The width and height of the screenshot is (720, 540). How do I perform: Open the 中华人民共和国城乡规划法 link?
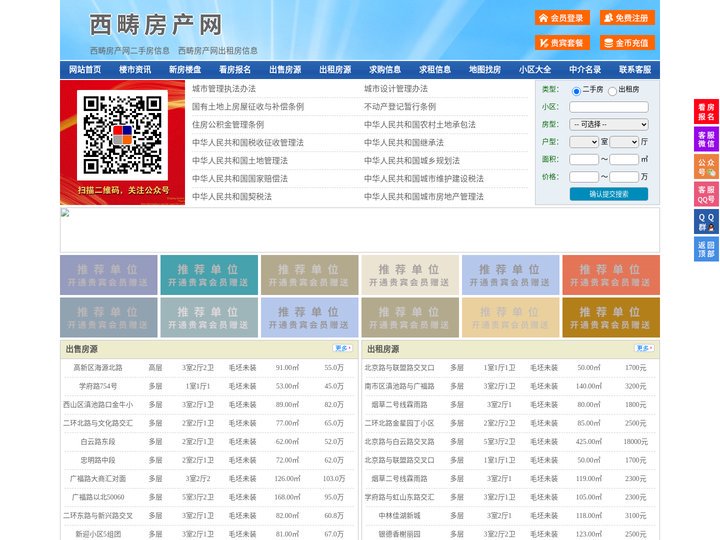coord(412,160)
